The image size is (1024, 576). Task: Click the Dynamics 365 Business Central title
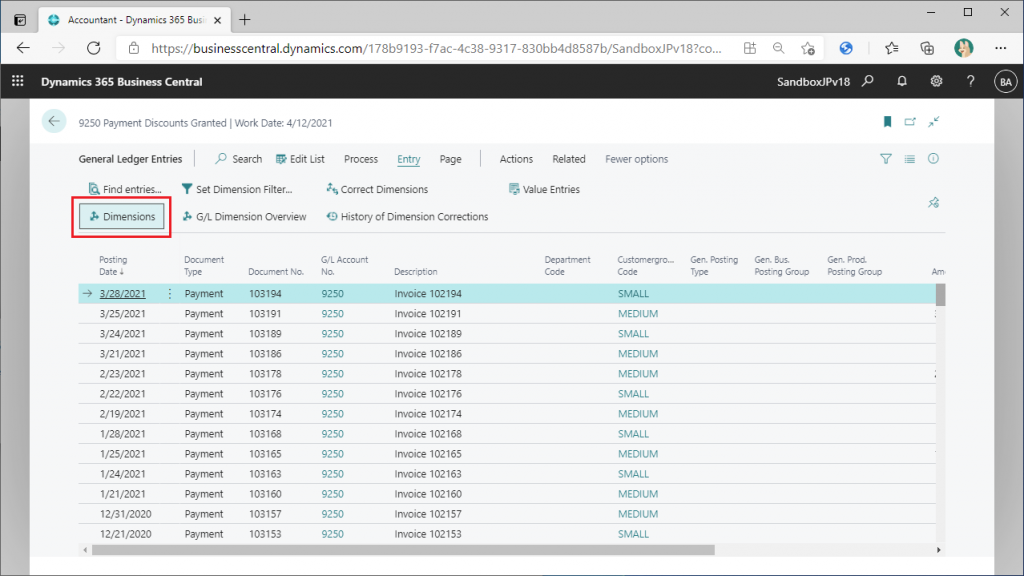[121, 82]
